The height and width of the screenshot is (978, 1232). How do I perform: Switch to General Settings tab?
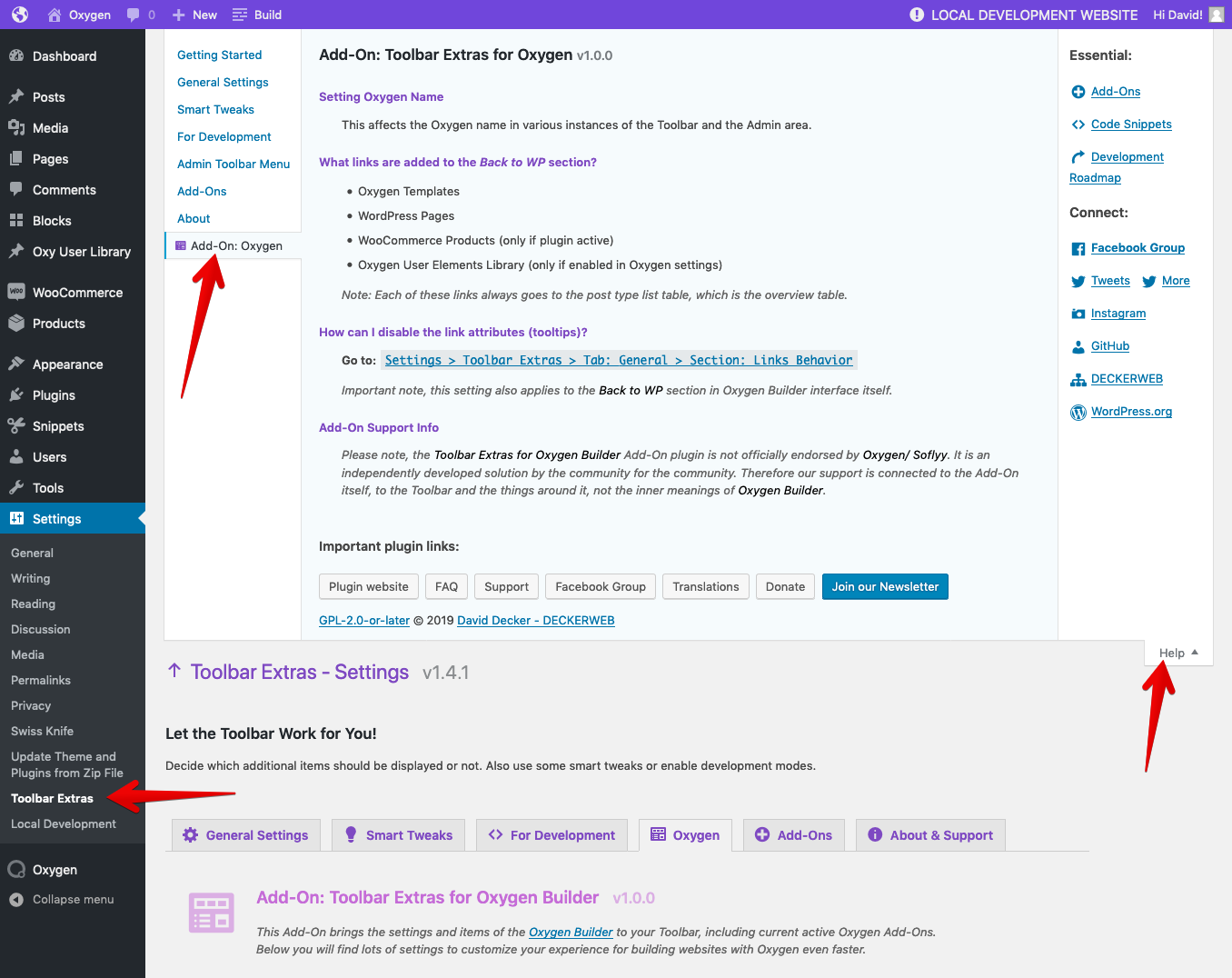coord(246,834)
